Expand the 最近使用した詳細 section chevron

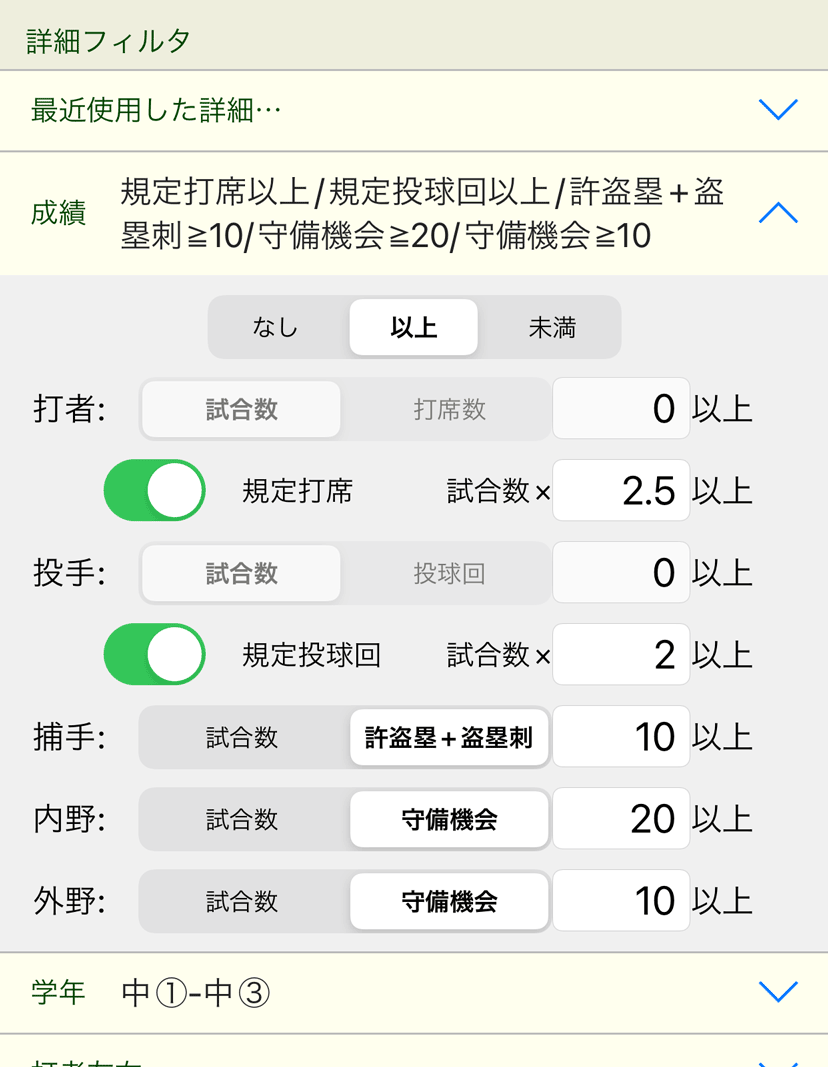coord(778,110)
